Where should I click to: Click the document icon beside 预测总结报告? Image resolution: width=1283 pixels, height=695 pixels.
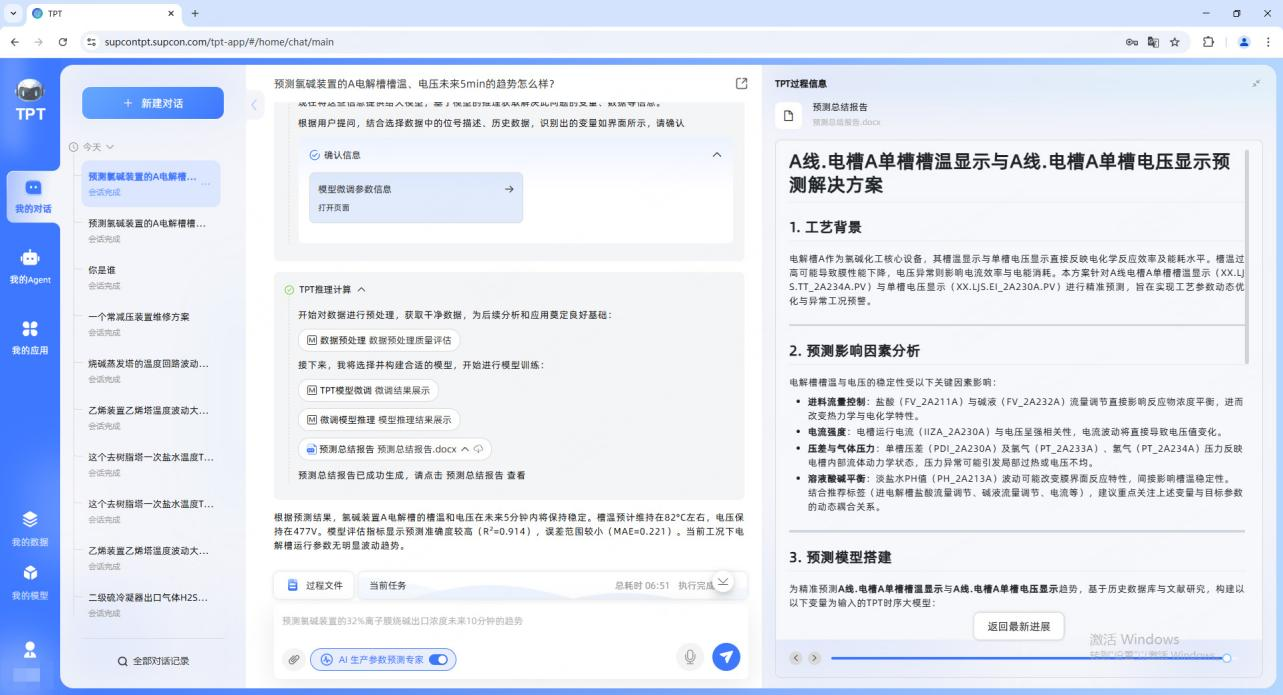point(788,115)
